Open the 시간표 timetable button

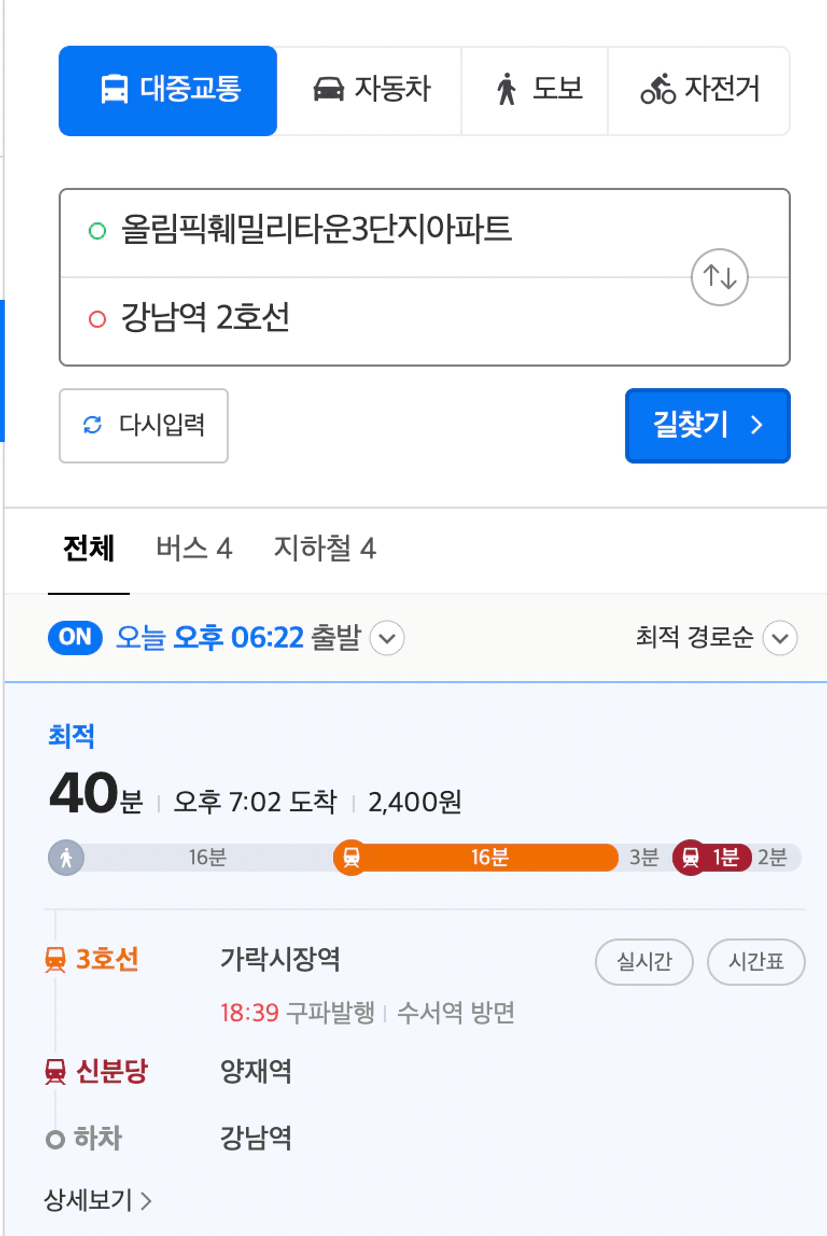coord(756,963)
